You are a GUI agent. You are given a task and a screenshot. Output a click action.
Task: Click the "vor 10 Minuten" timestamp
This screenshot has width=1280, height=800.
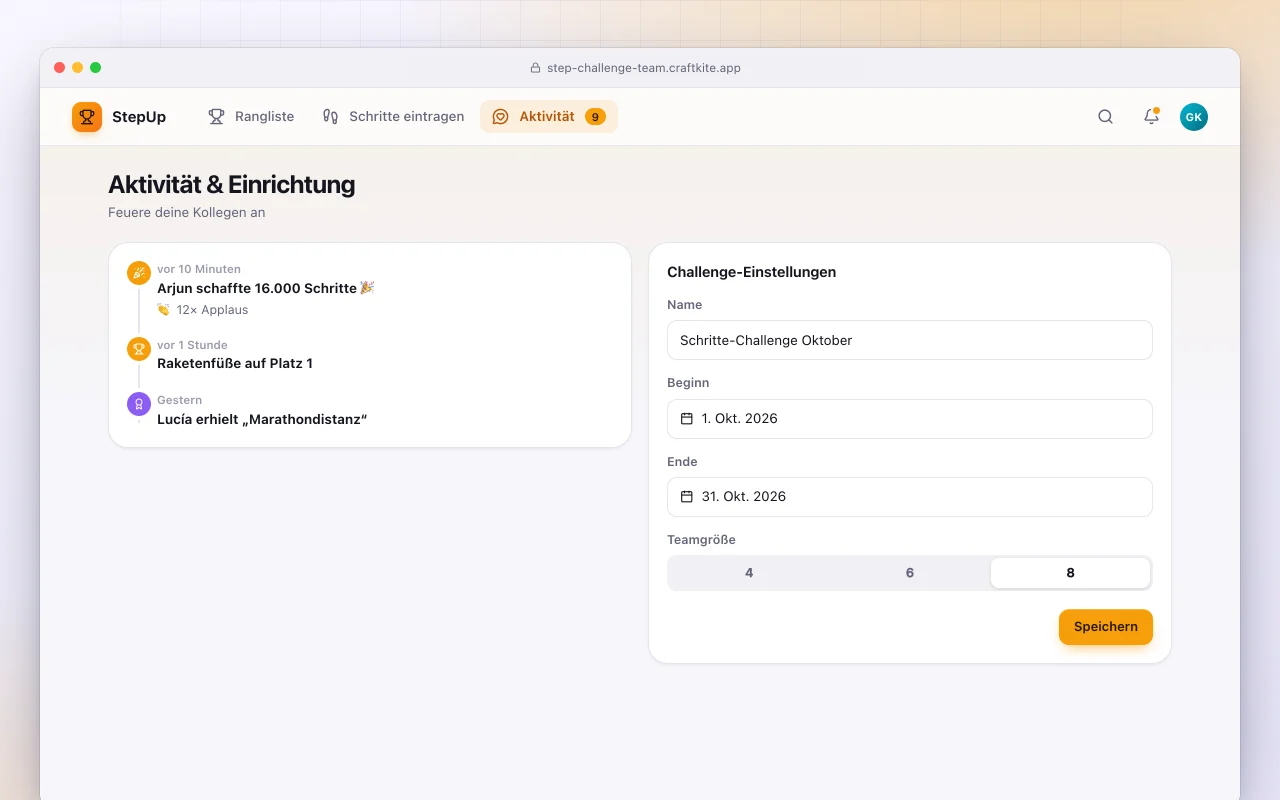(x=199, y=269)
